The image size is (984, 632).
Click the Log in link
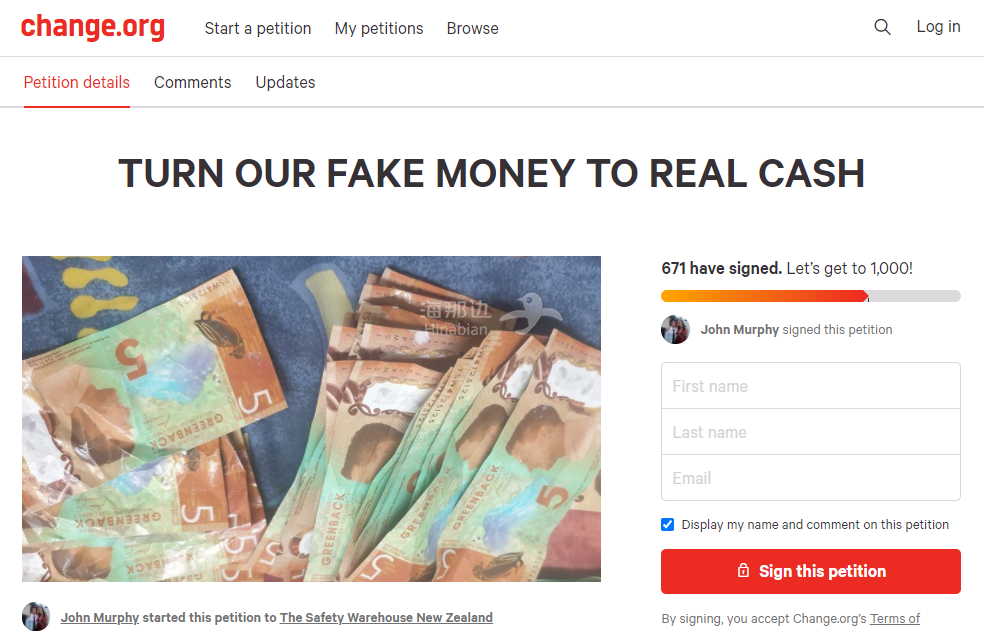938,27
